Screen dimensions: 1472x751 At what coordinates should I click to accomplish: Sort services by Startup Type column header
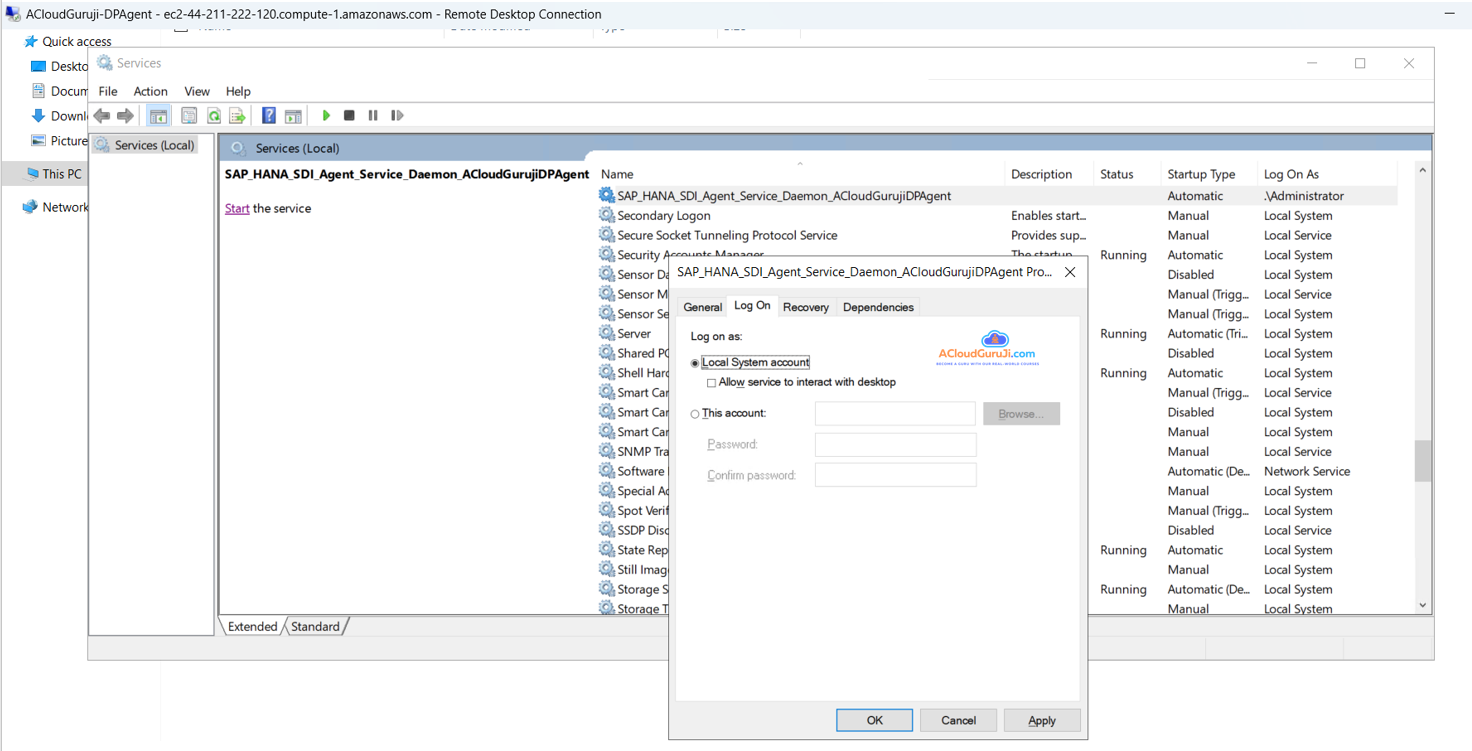pos(1200,174)
